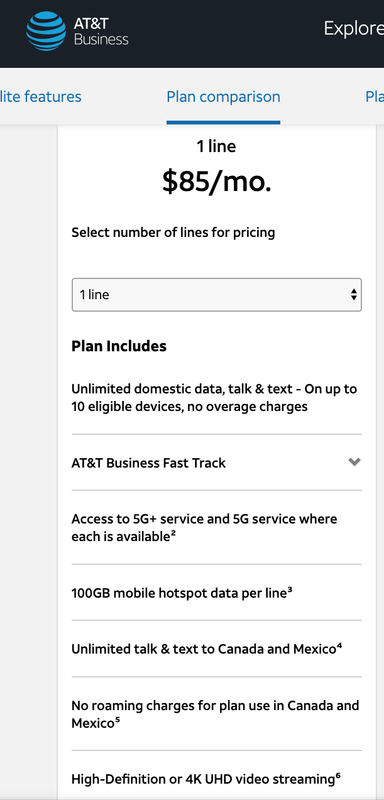Open the 1 line selection dropdown
The image size is (384, 800).
(x=217, y=294)
